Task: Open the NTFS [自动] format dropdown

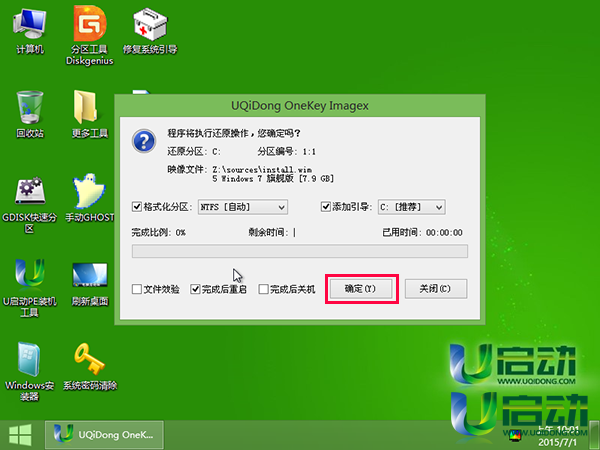Action: [x=243, y=207]
